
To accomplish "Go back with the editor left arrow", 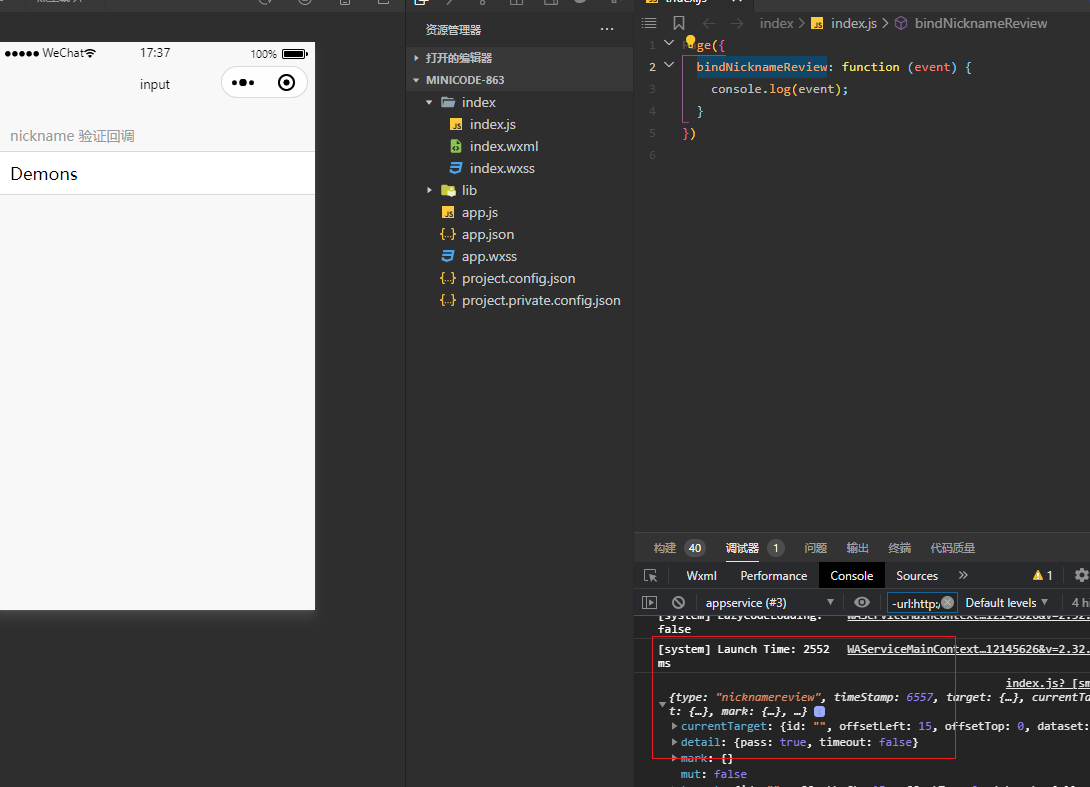I will point(708,24).
